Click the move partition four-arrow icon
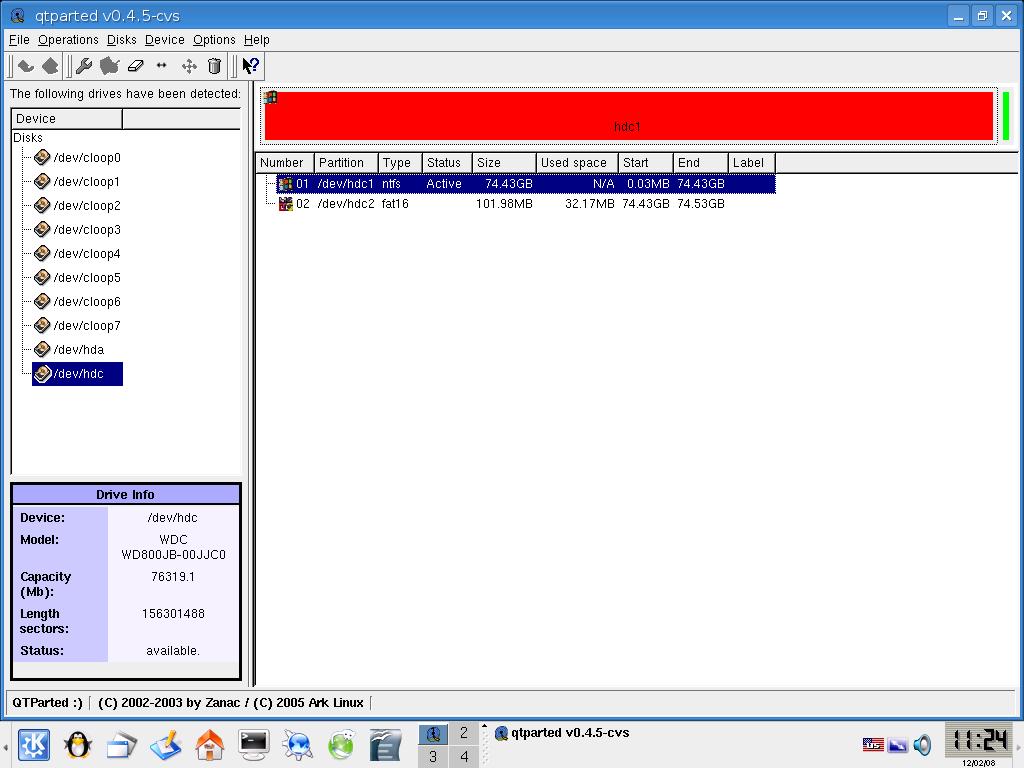 (190, 65)
